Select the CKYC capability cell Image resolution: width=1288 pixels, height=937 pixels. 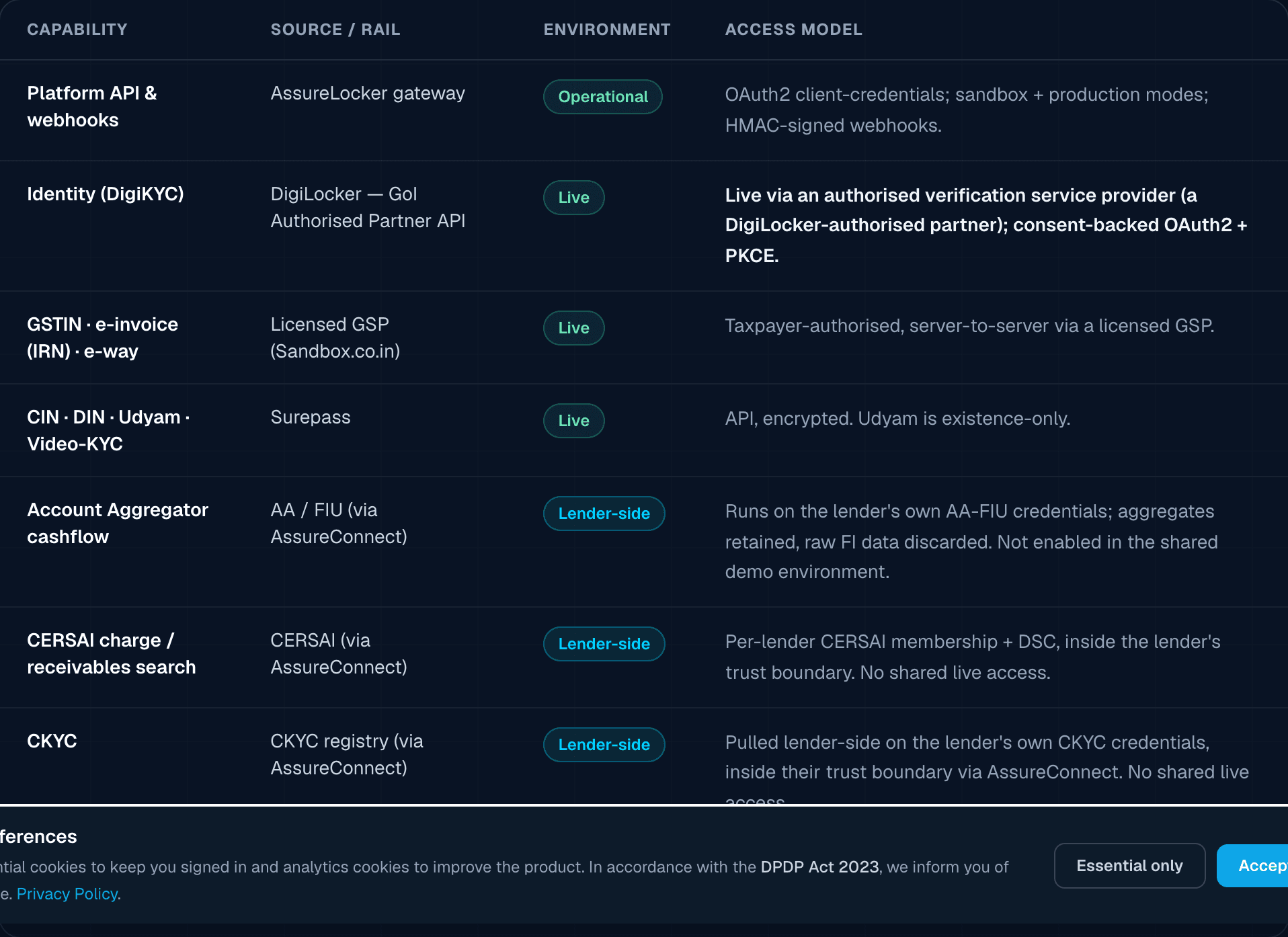[x=52, y=741]
